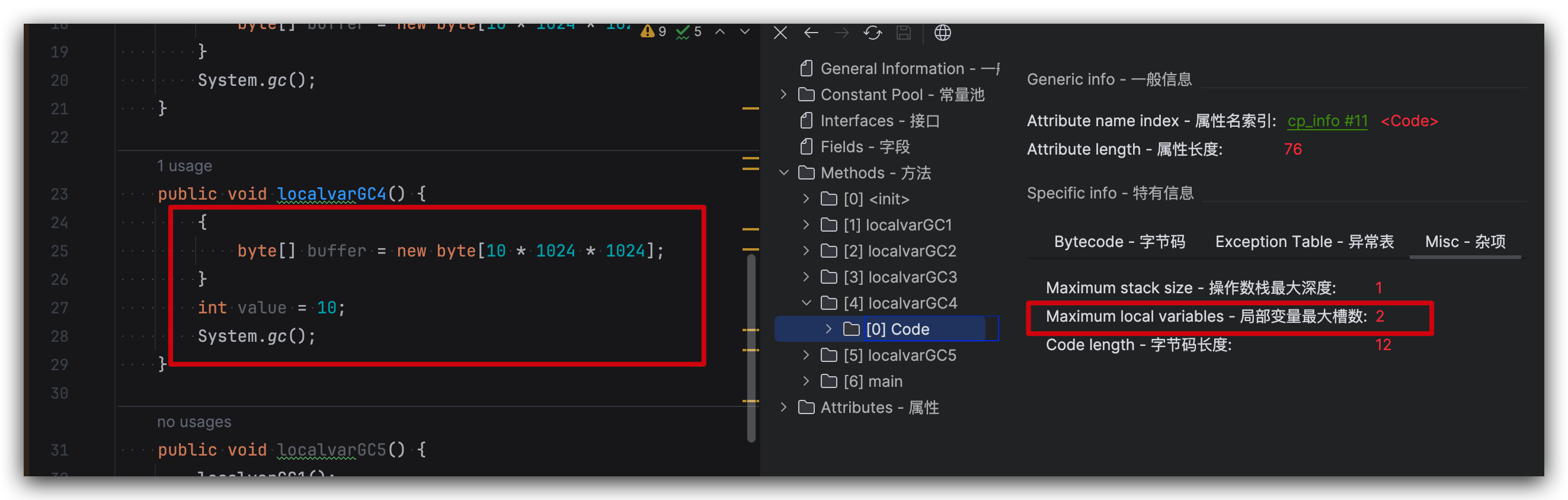Screen dimensions: 1568x500
Task: Expand the Constant Pool tree node
Action: coord(784,95)
